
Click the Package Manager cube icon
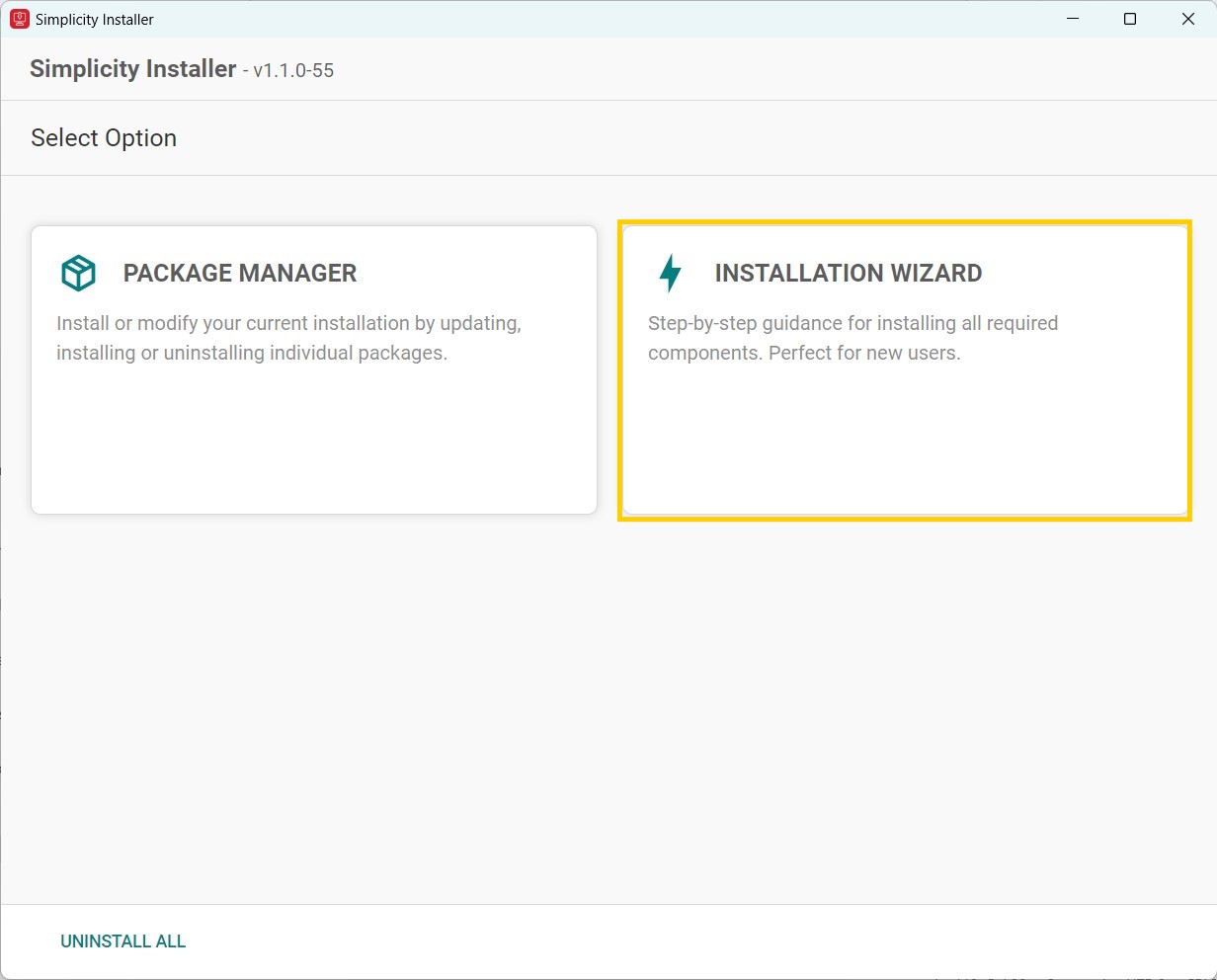click(78, 273)
